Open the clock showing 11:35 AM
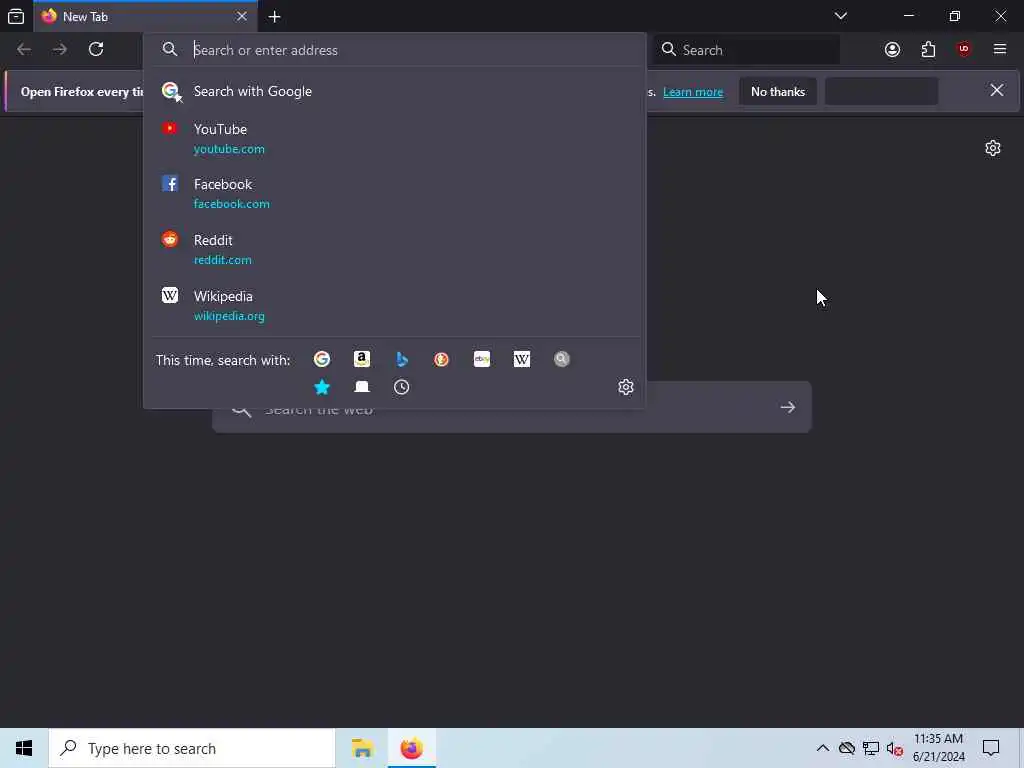Image resolution: width=1024 pixels, height=768 pixels. [938, 748]
